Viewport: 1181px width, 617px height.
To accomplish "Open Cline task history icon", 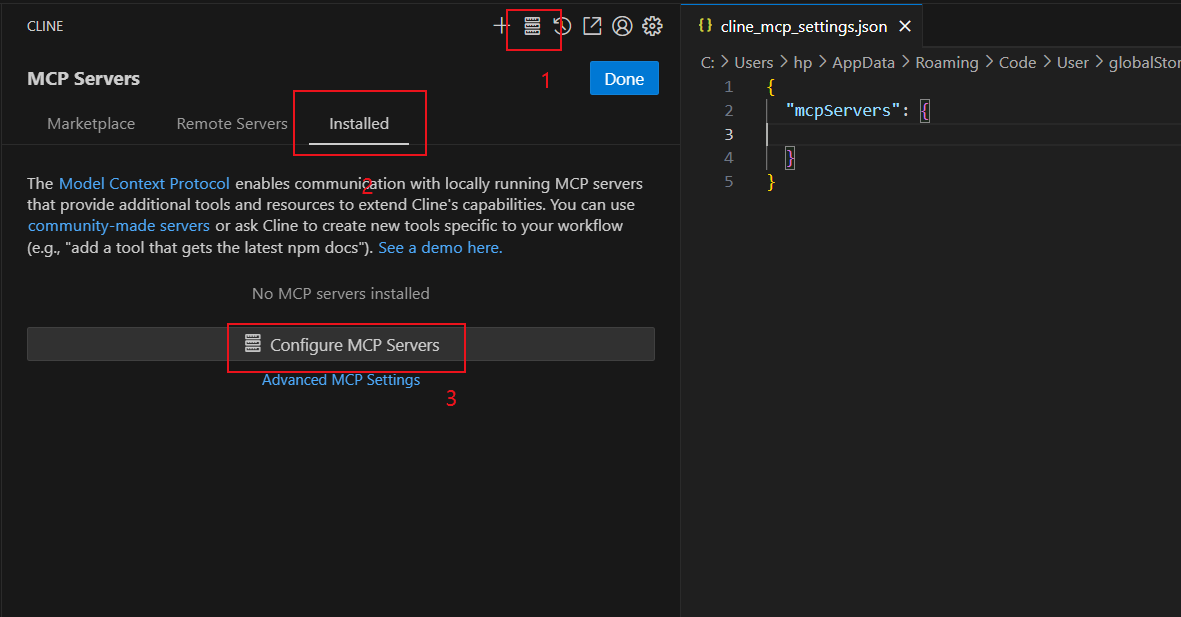I will pos(562,26).
